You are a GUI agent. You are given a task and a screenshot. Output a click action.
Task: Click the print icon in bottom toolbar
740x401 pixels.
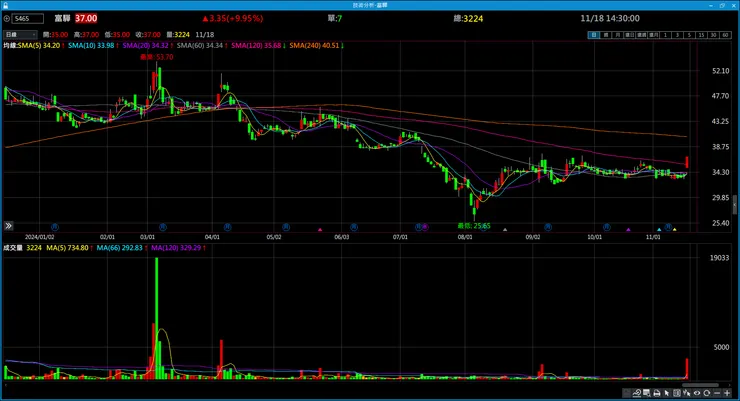coord(657,393)
